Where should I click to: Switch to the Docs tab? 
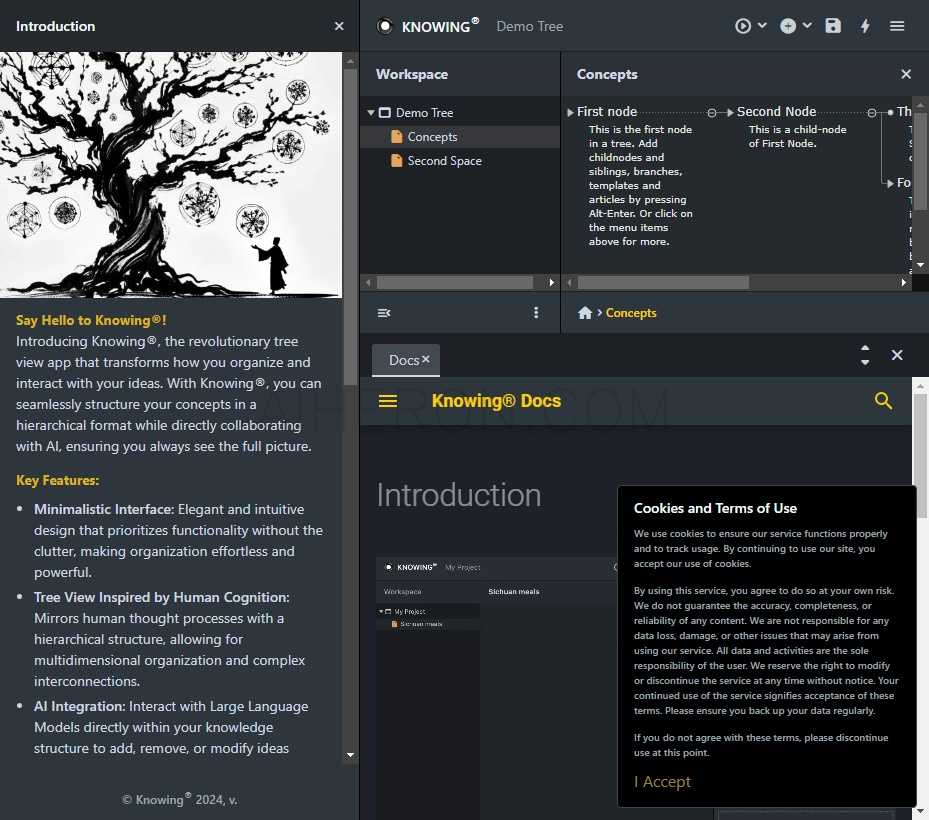coord(404,360)
